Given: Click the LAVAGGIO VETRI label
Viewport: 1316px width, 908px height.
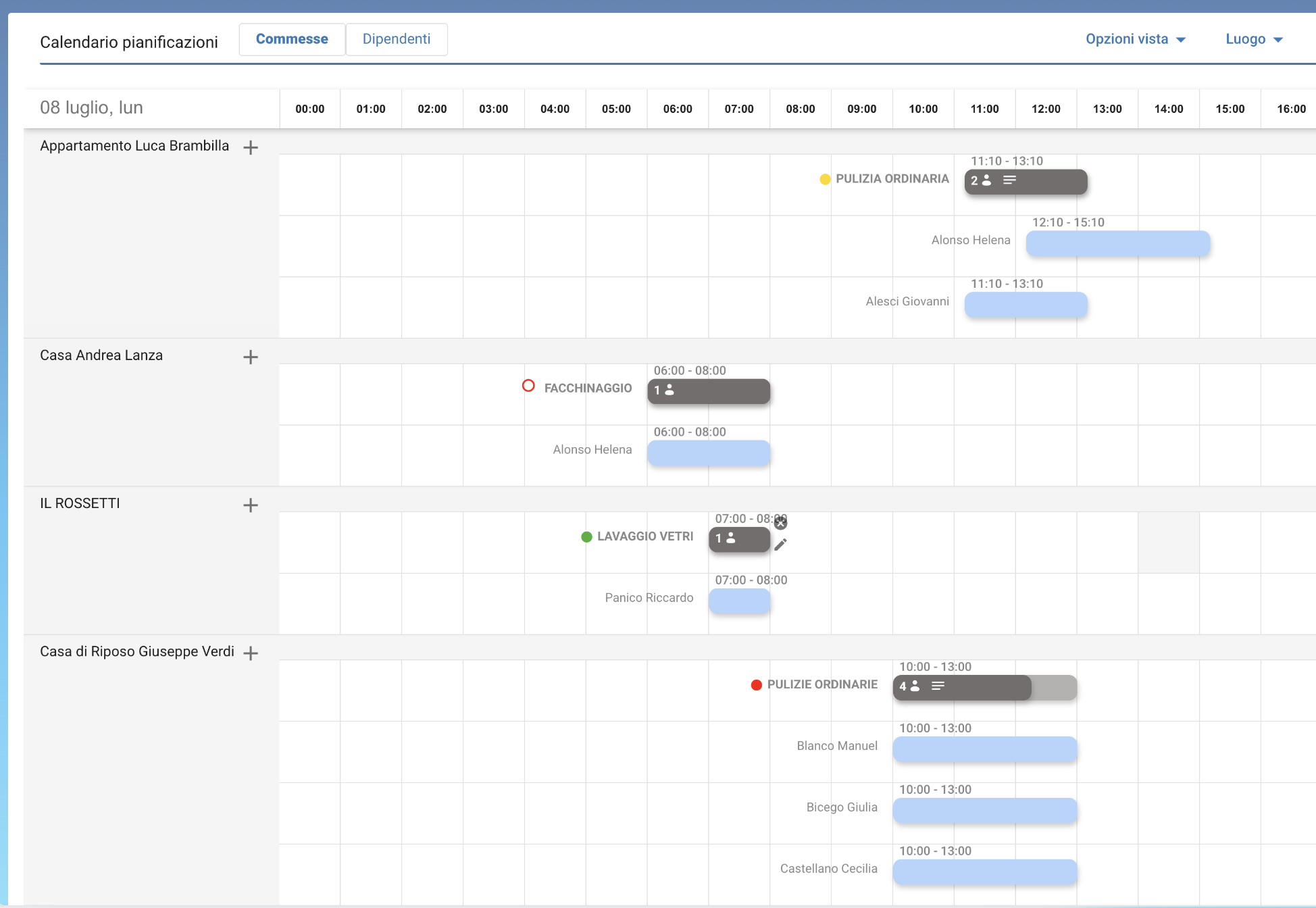Looking at the screenshot, I should coord(645,536).
